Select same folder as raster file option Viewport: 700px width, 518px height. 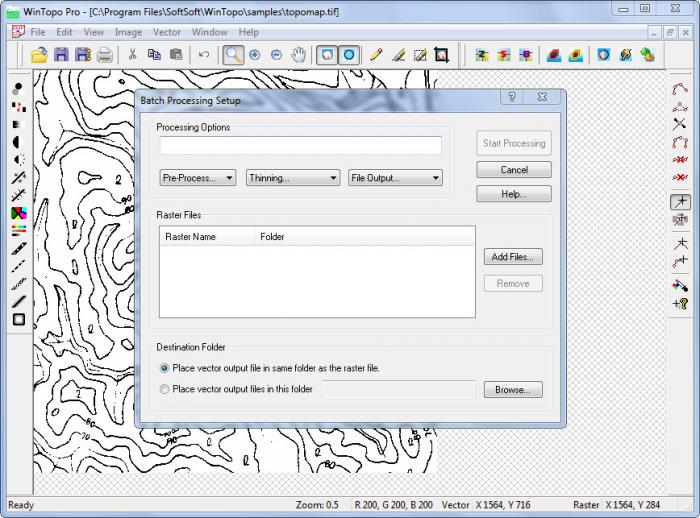coord(164,368)
